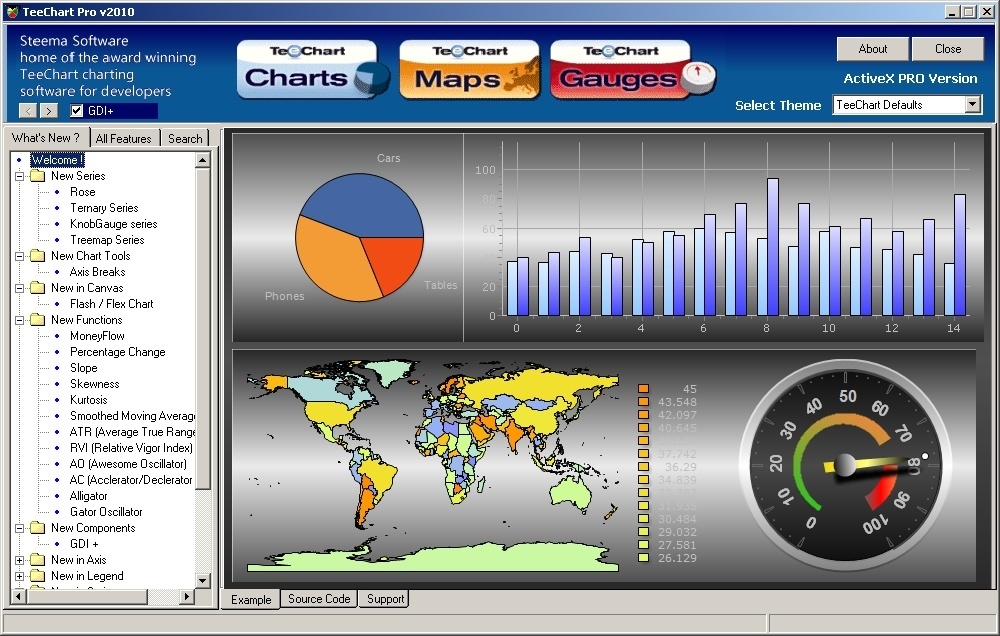Collapse the New Functions node
The height and width of the screenshot is (636, 1000).
(x=20, y=320)
